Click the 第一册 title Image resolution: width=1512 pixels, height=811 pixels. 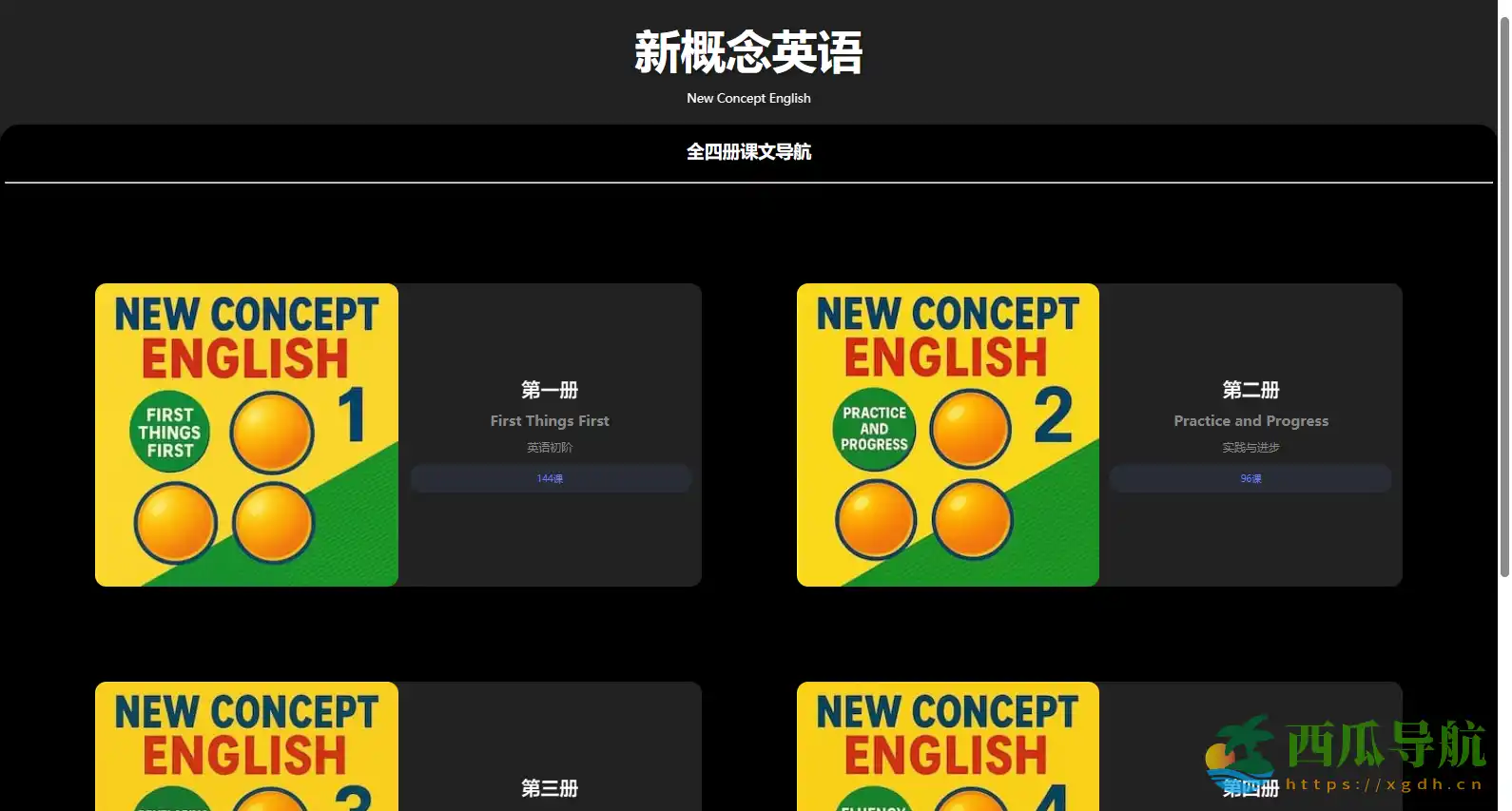pyautogui.click(x=550, y=390)
